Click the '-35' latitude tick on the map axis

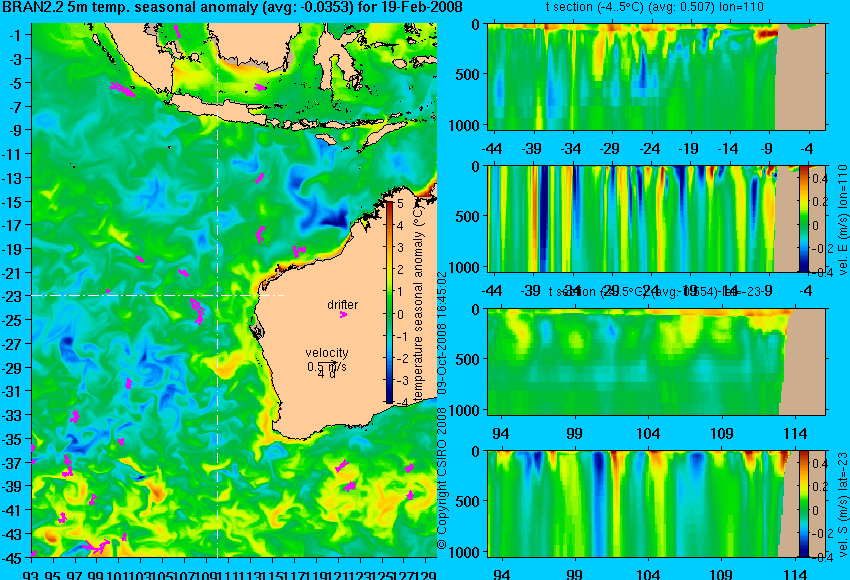[14, 439]
